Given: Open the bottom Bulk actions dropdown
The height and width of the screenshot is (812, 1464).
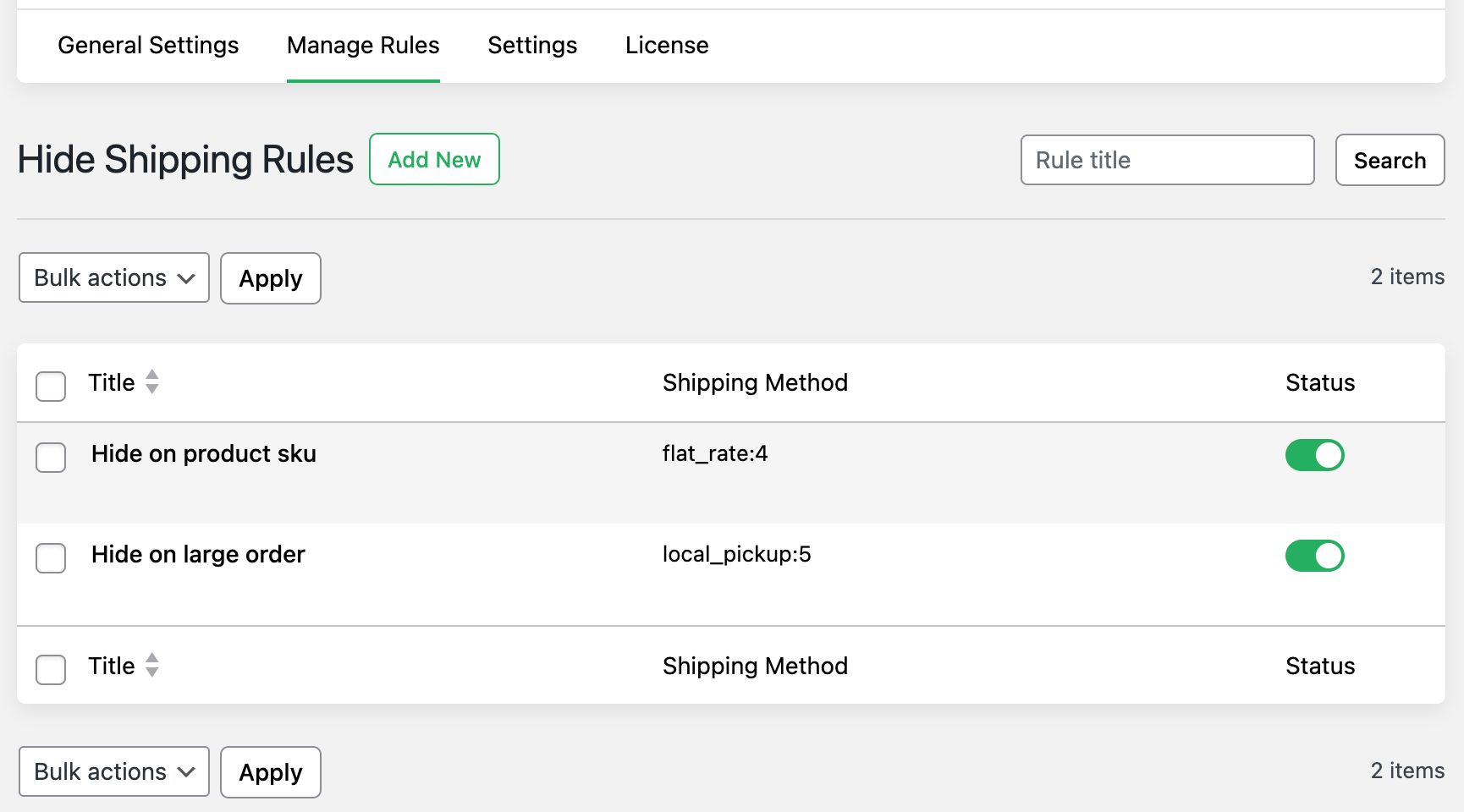Looking at the screenshot, I should 114,771.
